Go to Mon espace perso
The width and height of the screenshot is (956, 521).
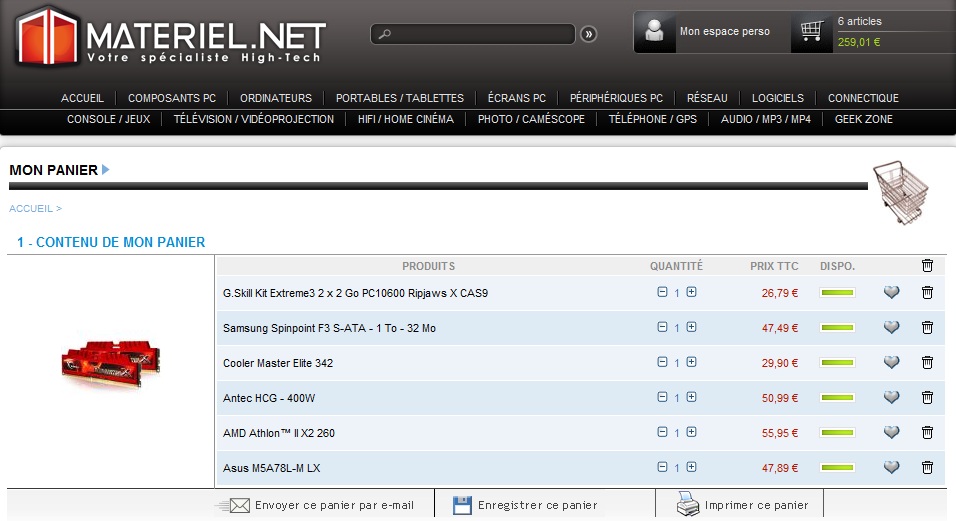click(725, 31)
